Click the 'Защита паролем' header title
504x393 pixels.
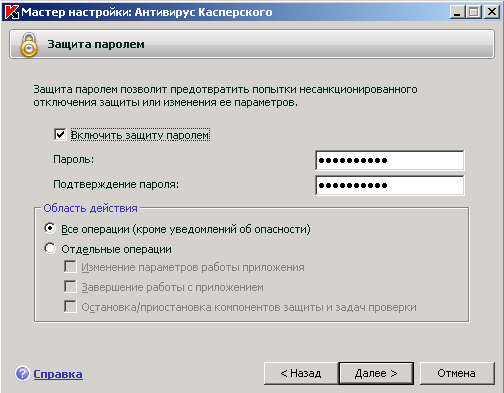tap(96, 44)
